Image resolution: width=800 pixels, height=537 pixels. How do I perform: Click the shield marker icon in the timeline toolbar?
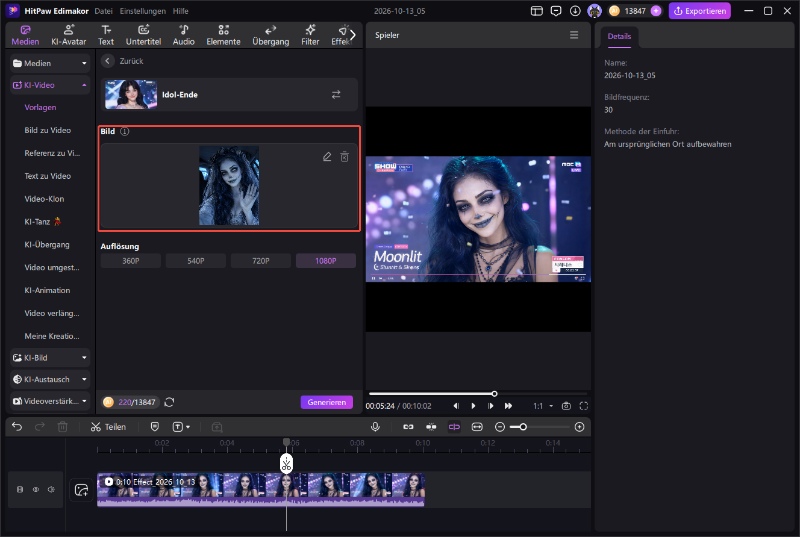(155, 427)
